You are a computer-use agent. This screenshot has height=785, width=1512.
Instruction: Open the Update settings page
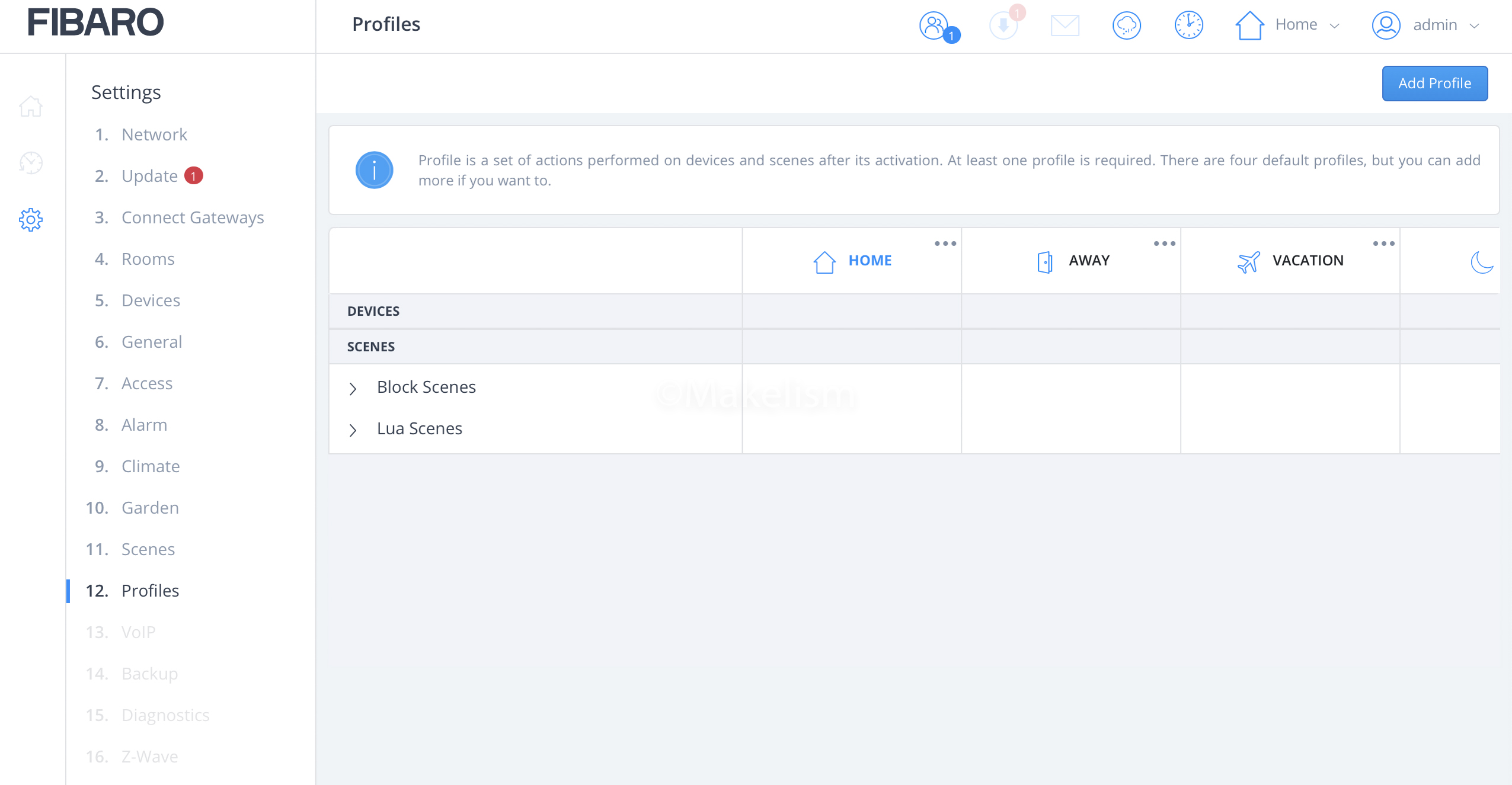149,176
